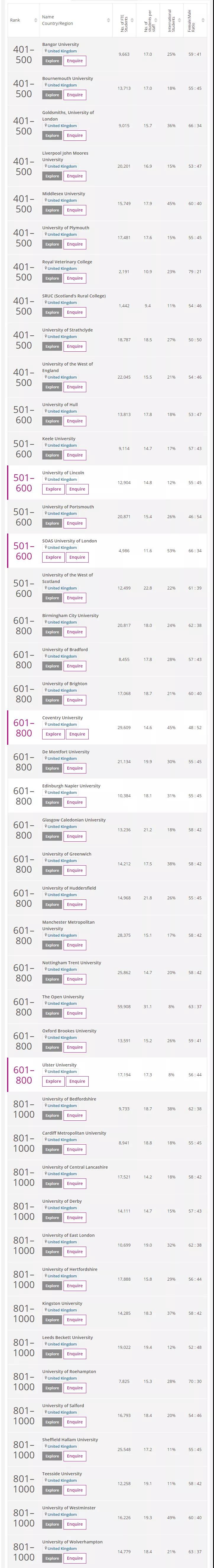Click Explore button for Bangor University

click(x=52, y=61)
